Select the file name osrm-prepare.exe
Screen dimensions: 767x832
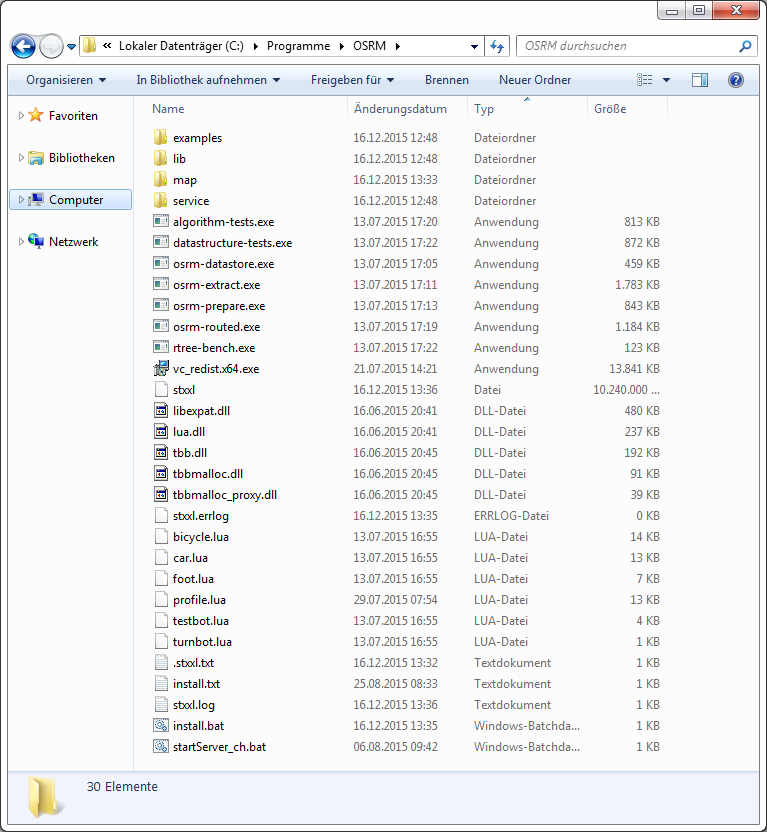click(x=219, y=306)
